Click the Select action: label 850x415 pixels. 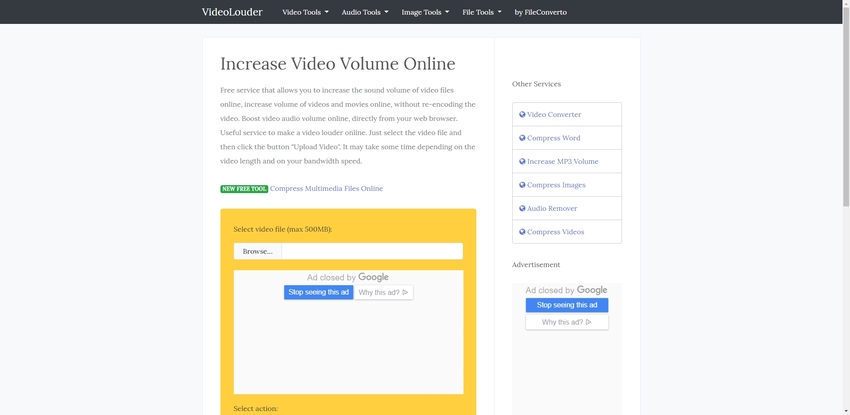255,408
